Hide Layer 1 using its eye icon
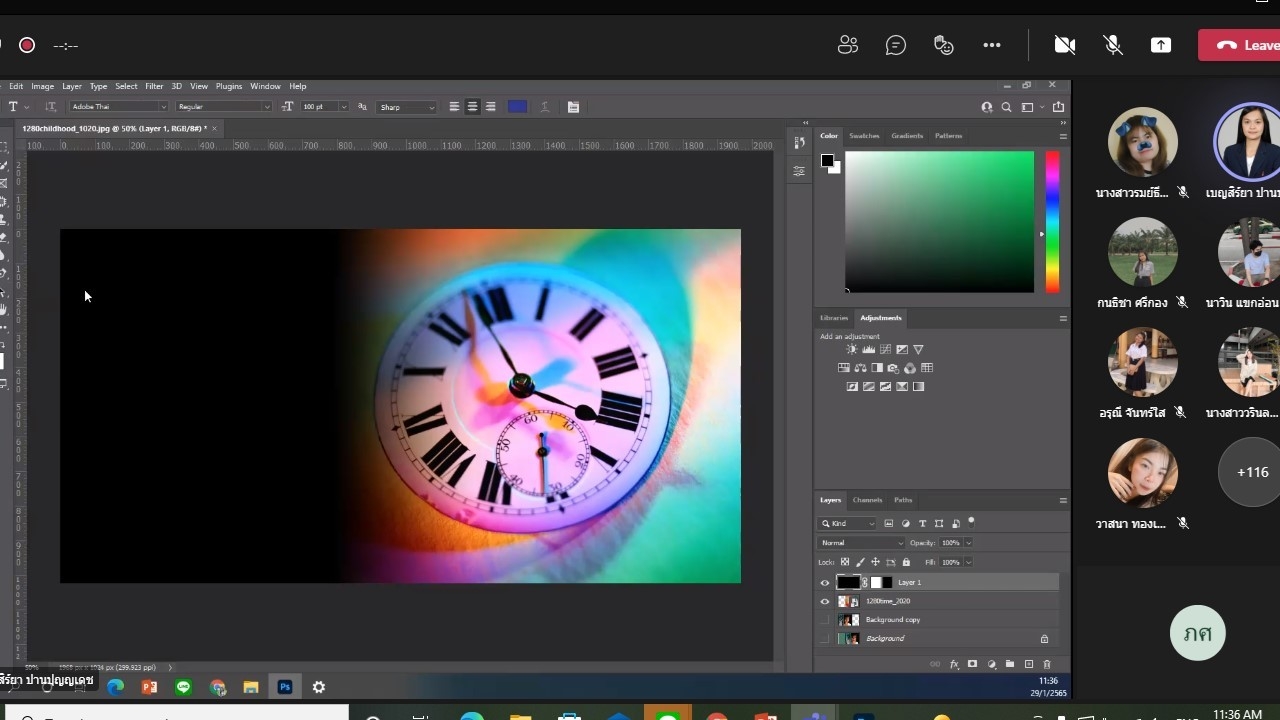 click(x=825, y=582)
